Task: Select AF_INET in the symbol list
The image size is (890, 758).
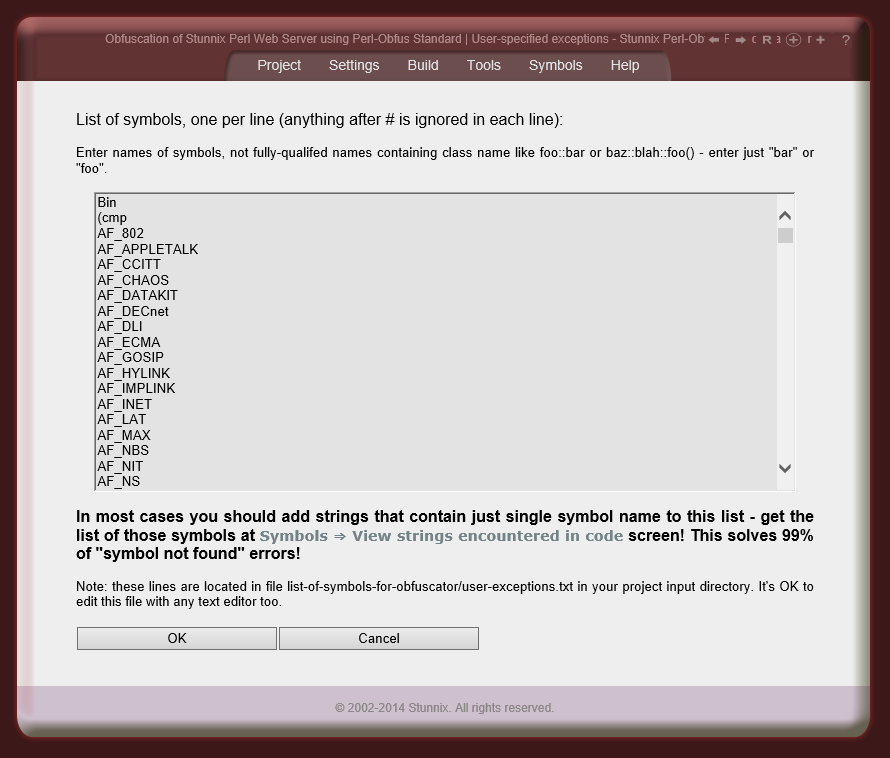Action: click(x=124, y=404)
